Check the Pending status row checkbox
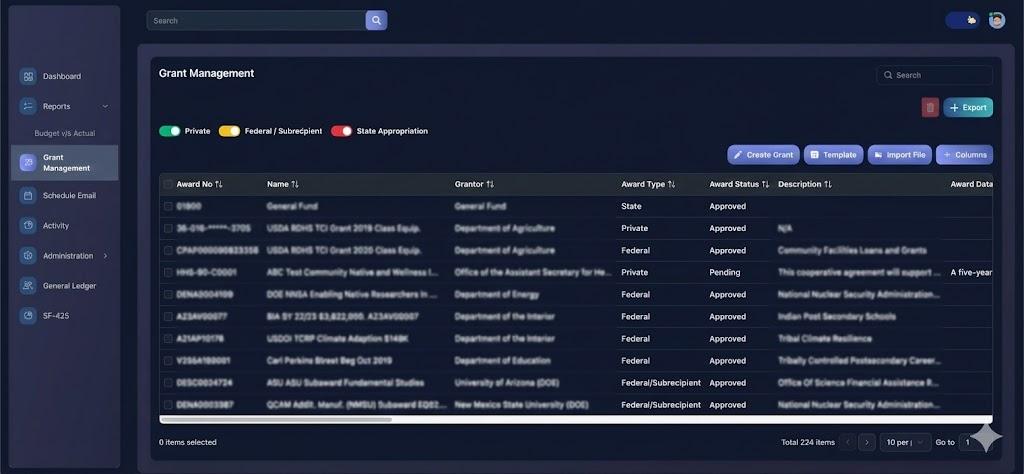The image size is (1024, 474). pyautogui.click(x=168, y=272)
